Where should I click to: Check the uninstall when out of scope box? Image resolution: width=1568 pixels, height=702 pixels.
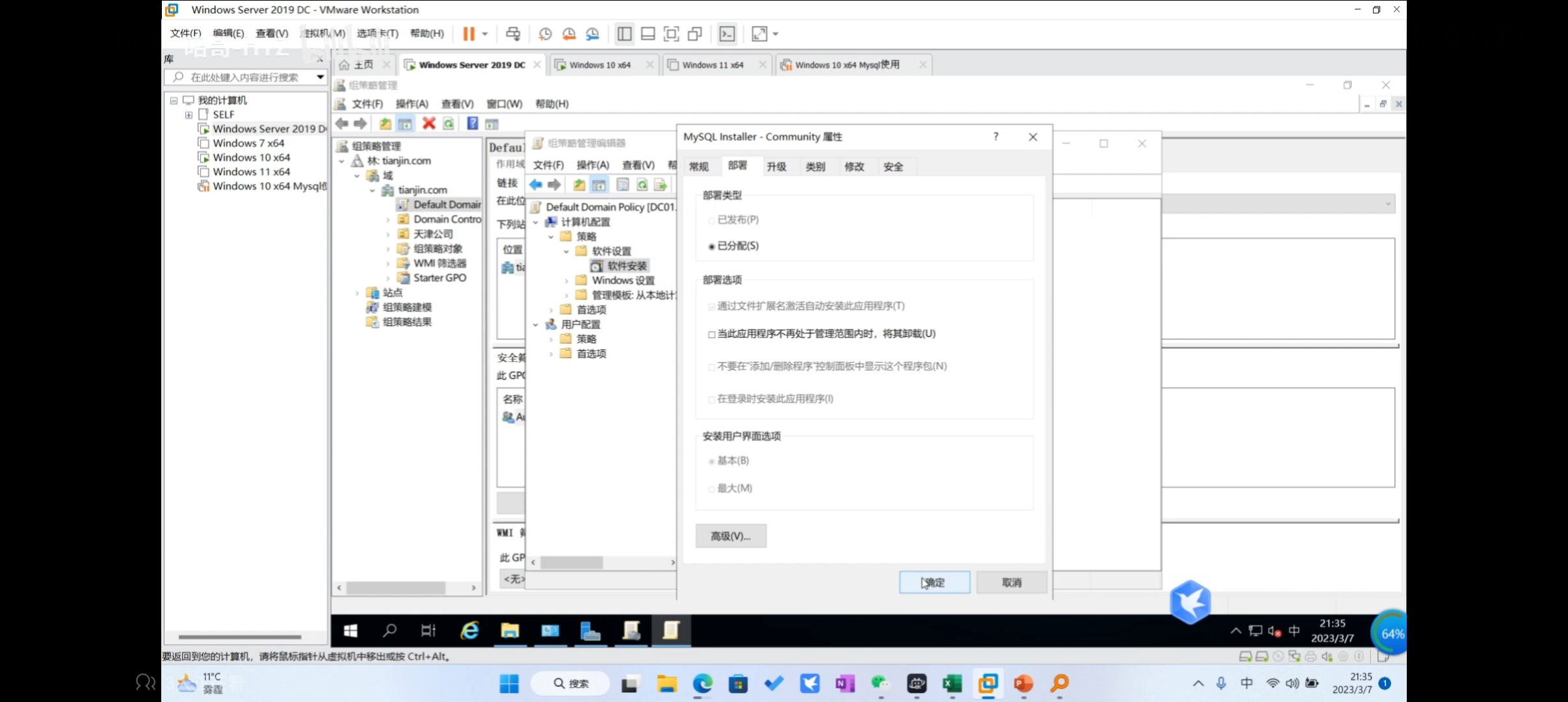(712, 334)
